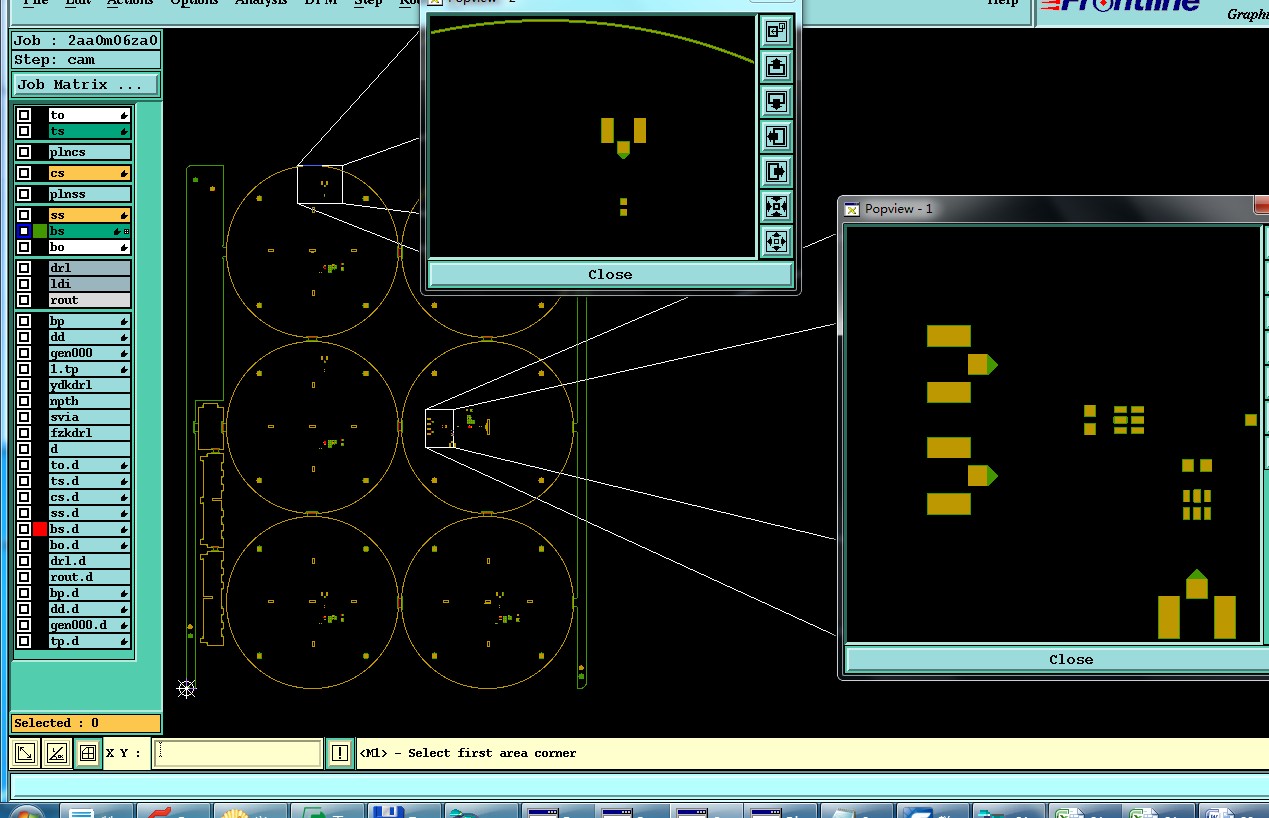Viewport: 1269px width, 818px height.
Task: Click the hand marker on the tp.d layer row
Action: pos(124,642)
